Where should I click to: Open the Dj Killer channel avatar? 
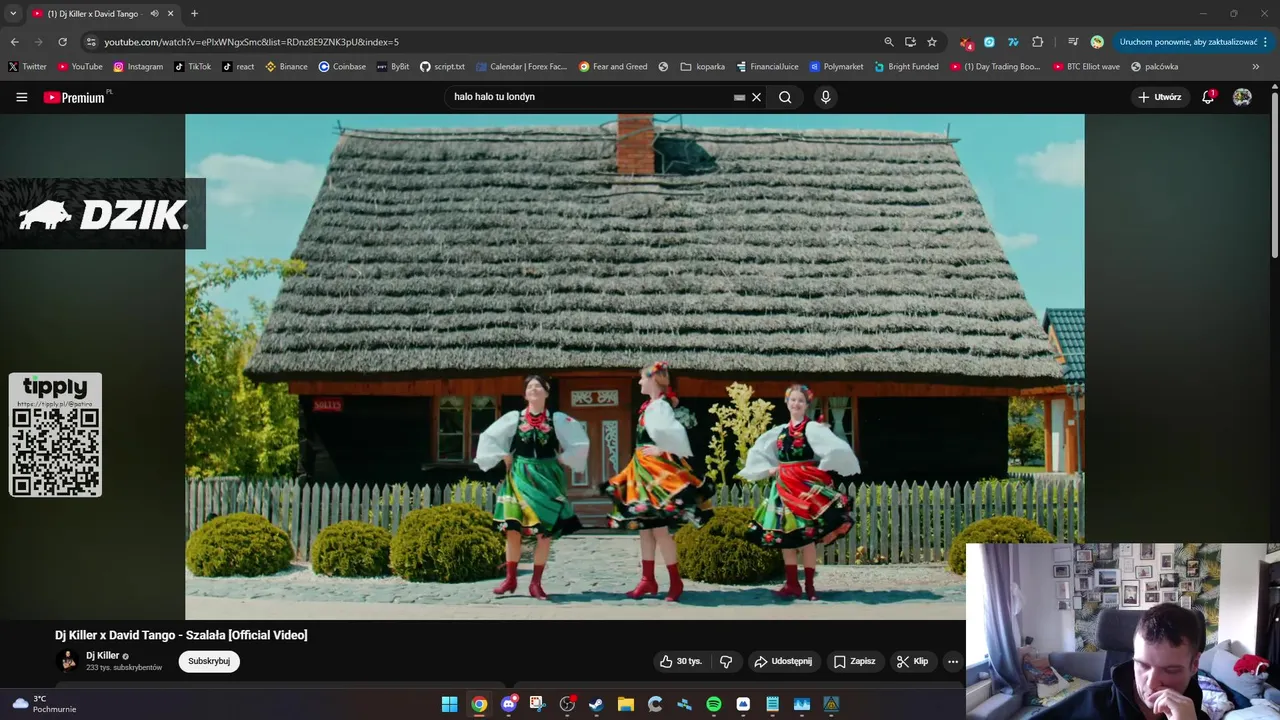tap(68, 661)
